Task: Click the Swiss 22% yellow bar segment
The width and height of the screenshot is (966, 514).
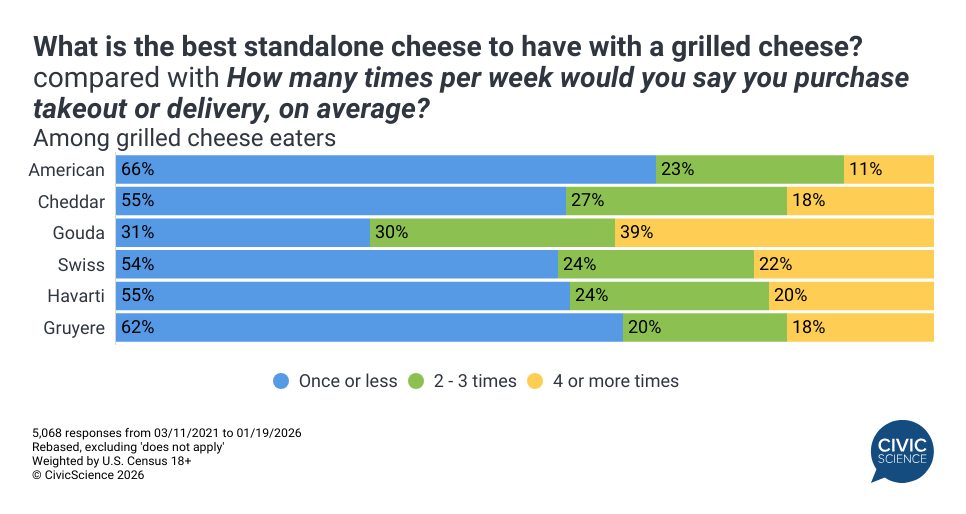Action: pyautogui.click(x=843, y=264)
